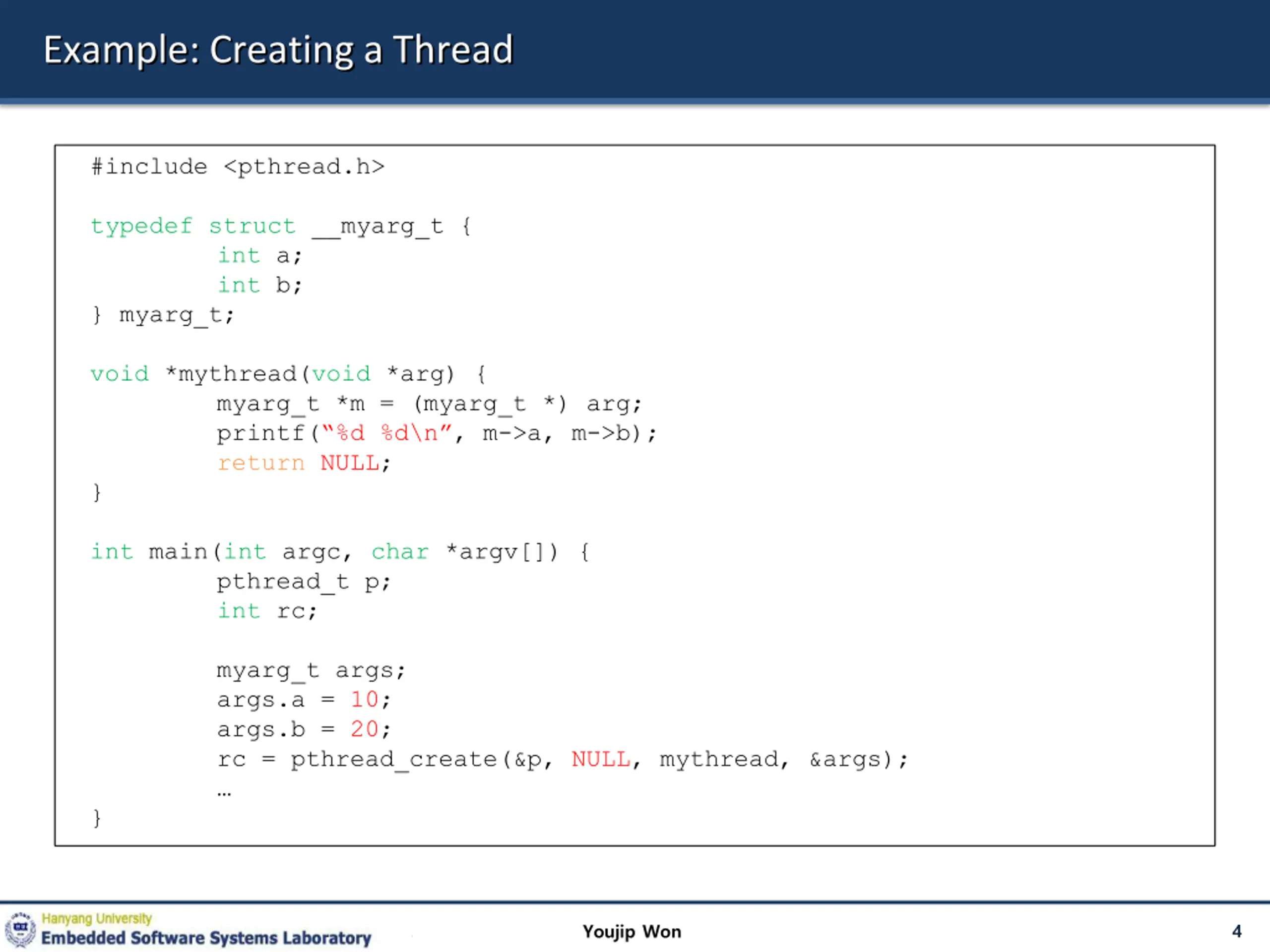
Task: Click the 'int rc;' line
Action: [x=267, y=612]
